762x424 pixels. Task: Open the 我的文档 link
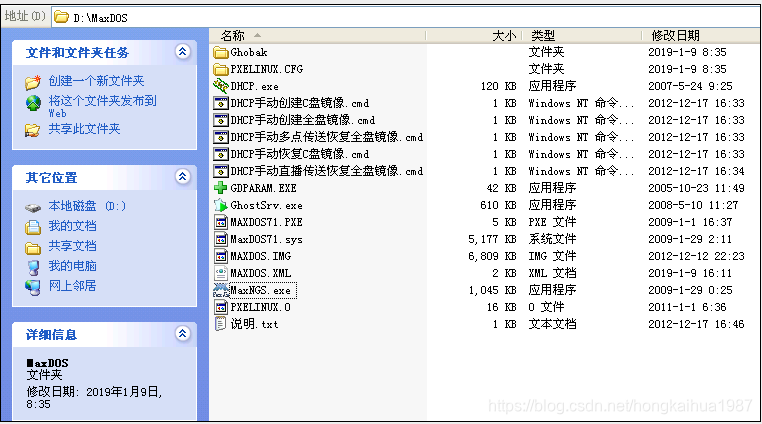click(72, 226)
